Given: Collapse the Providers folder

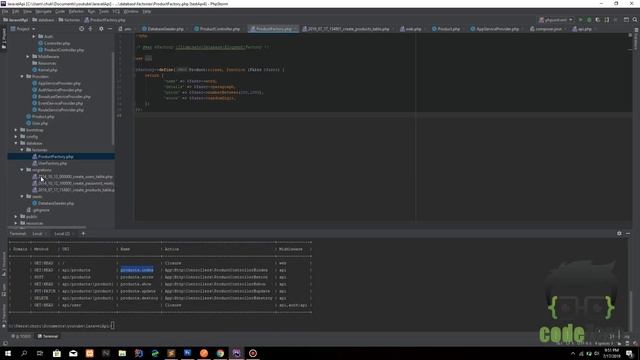Looking at the screenshot, I should pos(22,76).
